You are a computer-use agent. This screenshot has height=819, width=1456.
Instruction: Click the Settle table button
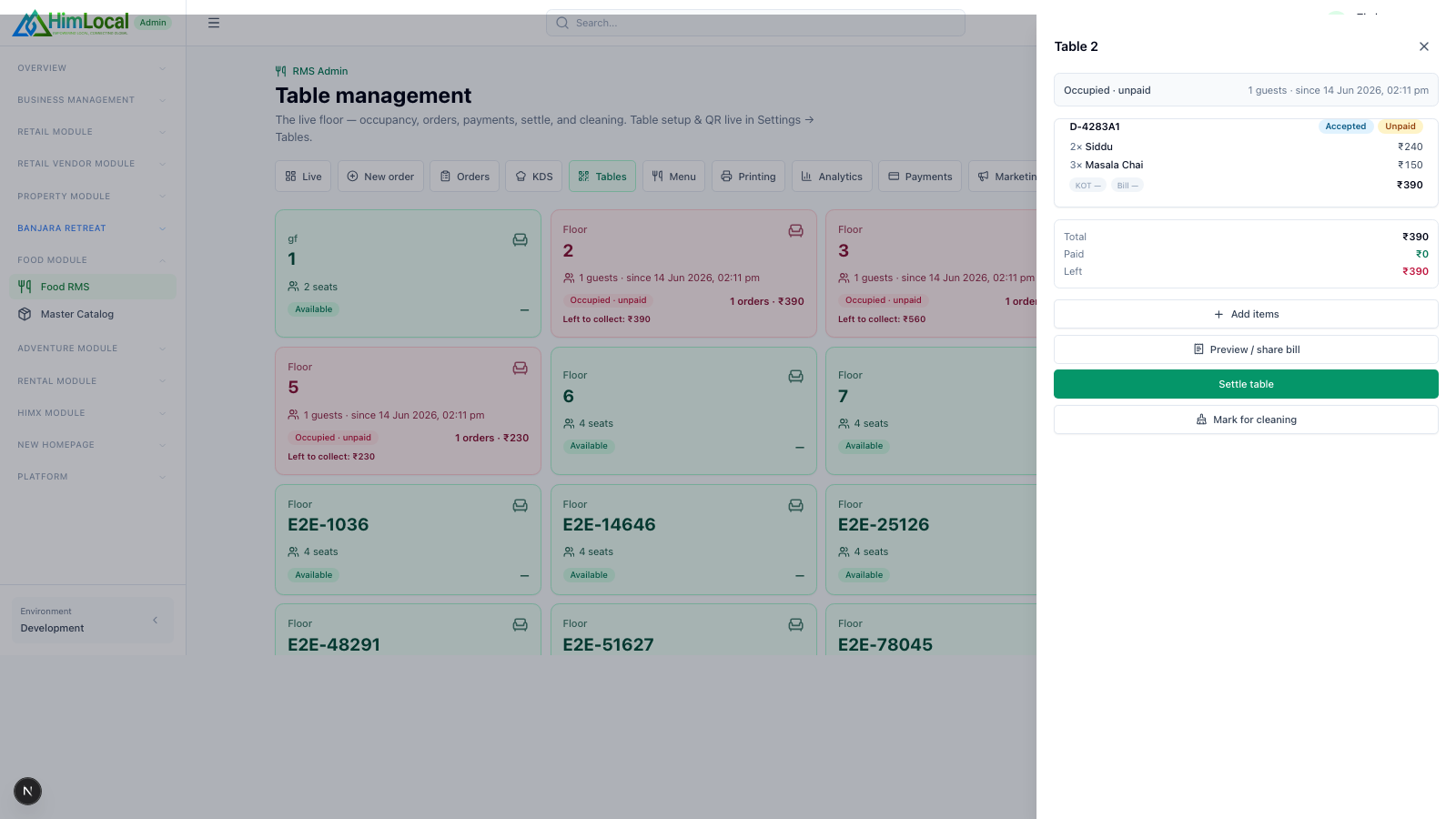(x=1246, y=384)
